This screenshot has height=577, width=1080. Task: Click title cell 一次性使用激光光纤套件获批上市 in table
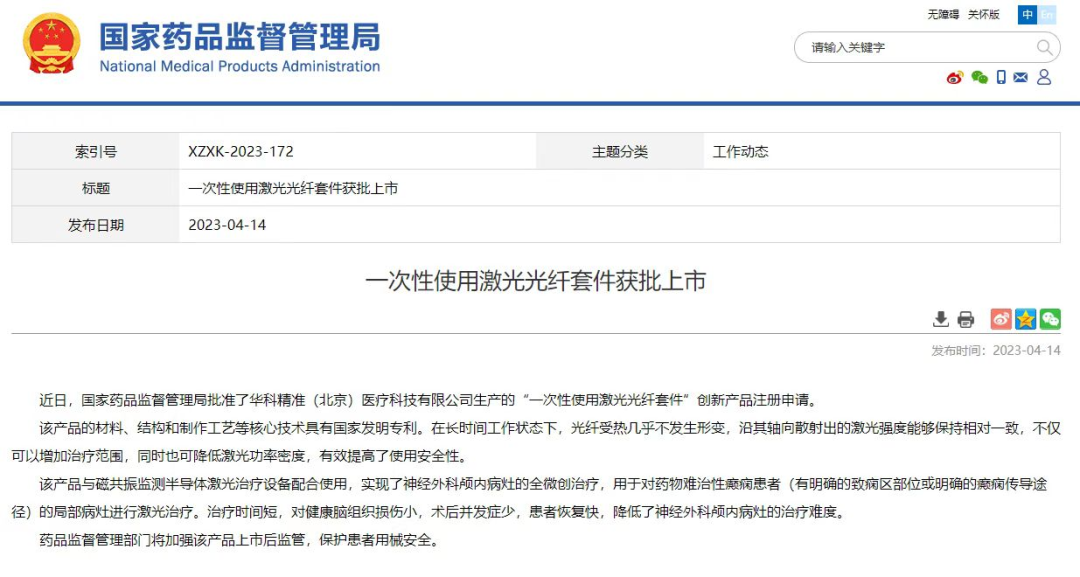tap(293, 188)
